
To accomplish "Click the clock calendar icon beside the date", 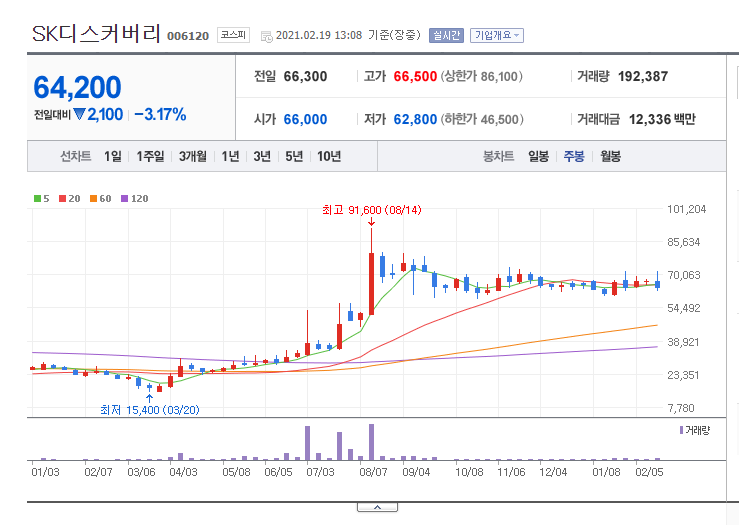I will (267, 36).
